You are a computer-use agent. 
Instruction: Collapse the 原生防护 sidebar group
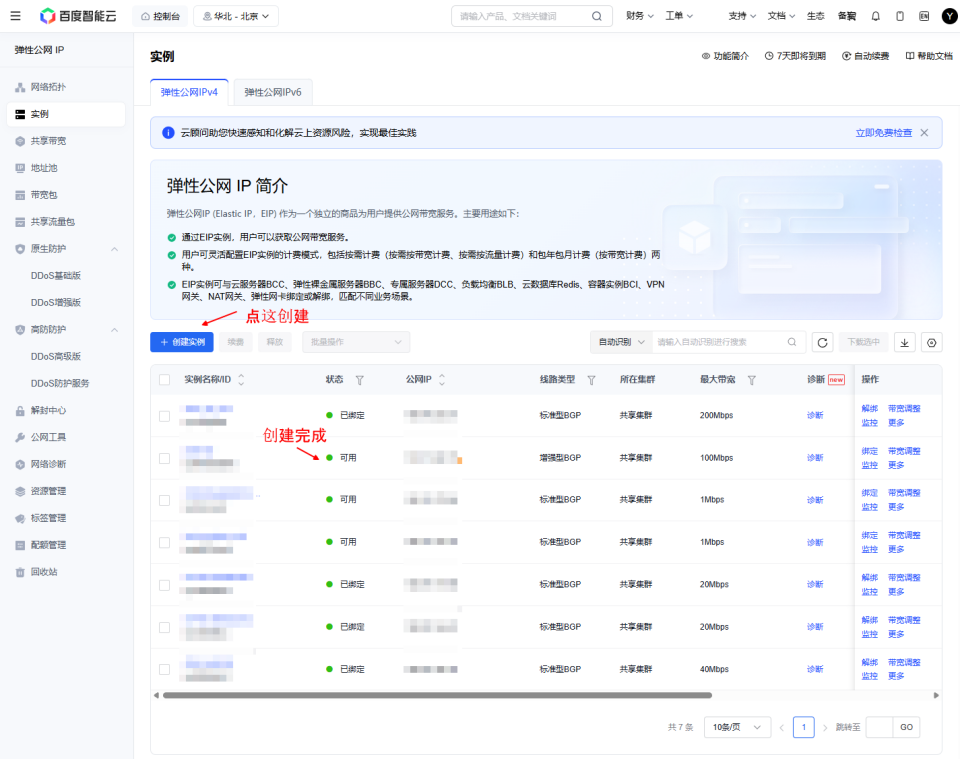point(114,249)
